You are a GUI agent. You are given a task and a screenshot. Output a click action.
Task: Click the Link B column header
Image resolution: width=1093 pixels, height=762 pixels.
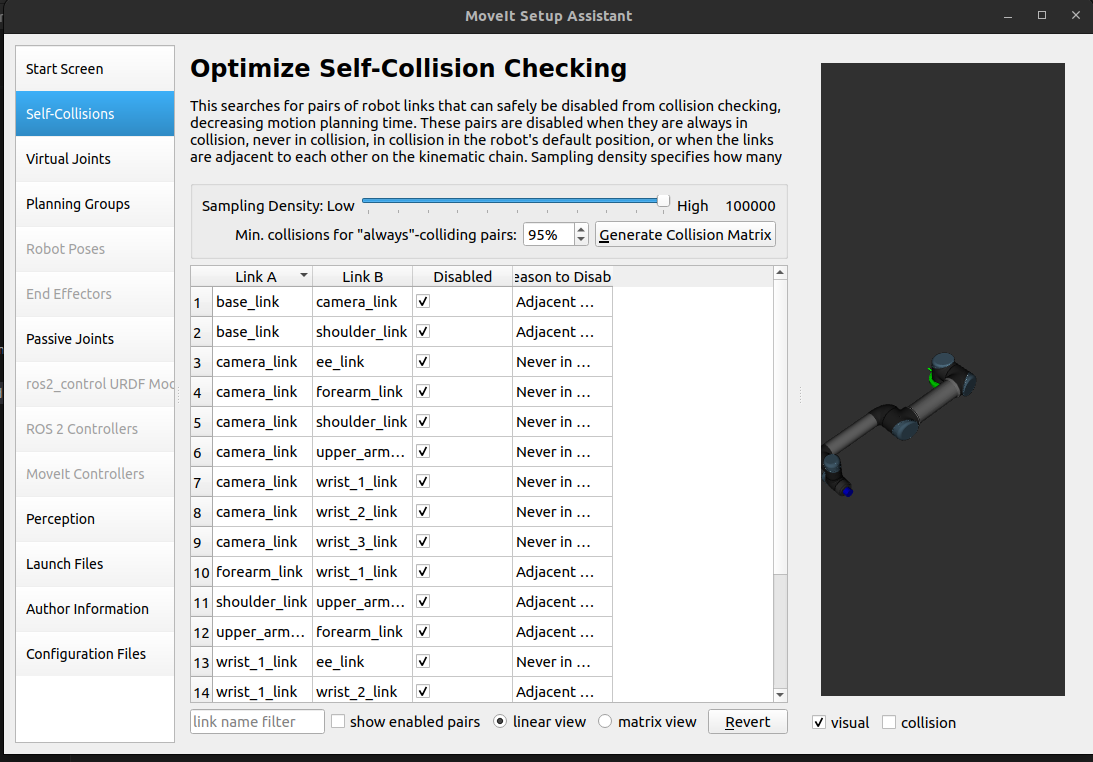(362, 277)
